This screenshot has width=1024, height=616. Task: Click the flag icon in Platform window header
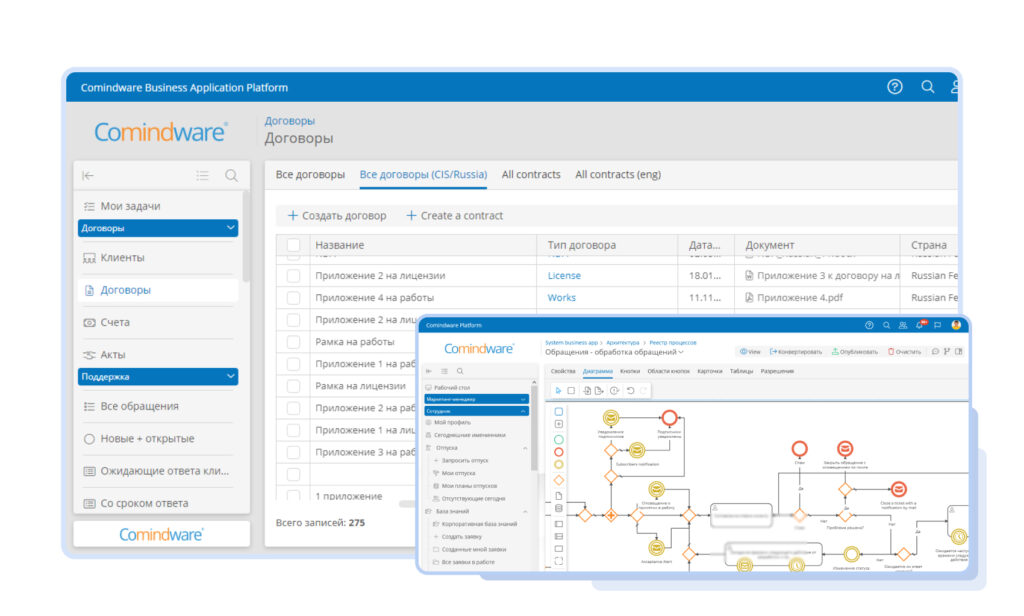[x=938, y=325]
